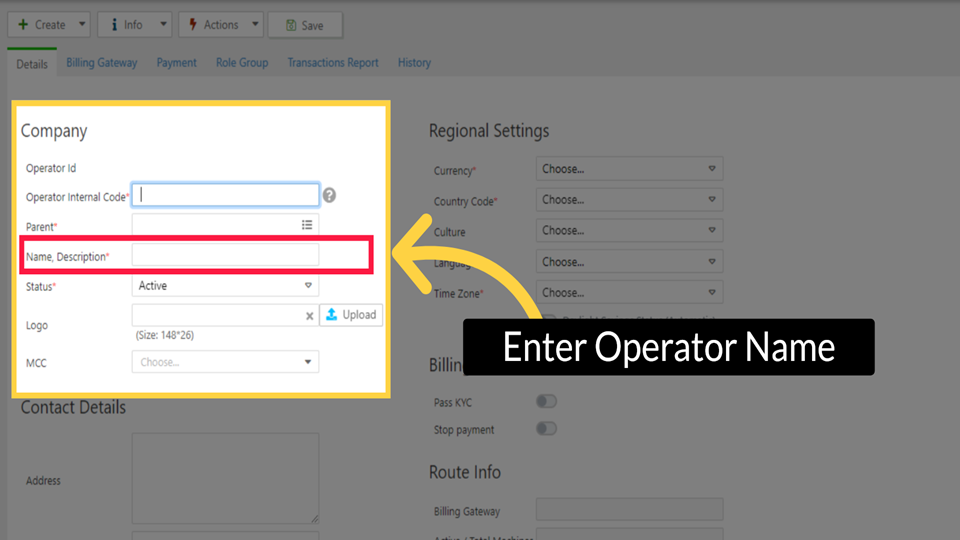Open the Role Group tab
Viewport: 960px width, 540px height.
click(242, 63)
